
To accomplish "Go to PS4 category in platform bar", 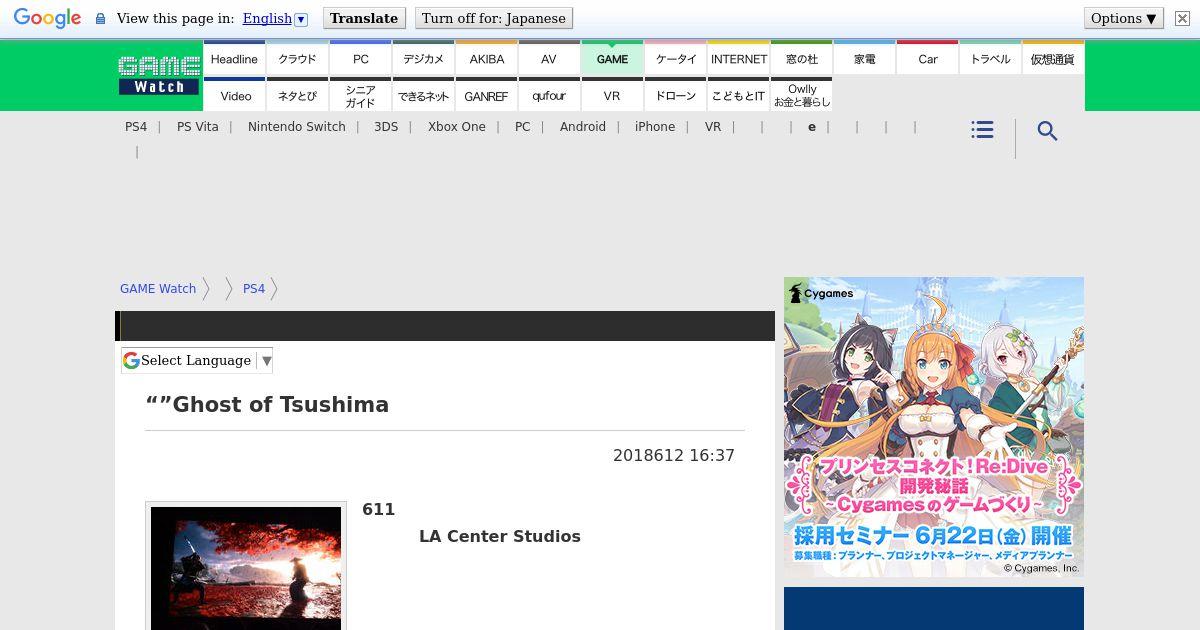I will click(136, 127).
